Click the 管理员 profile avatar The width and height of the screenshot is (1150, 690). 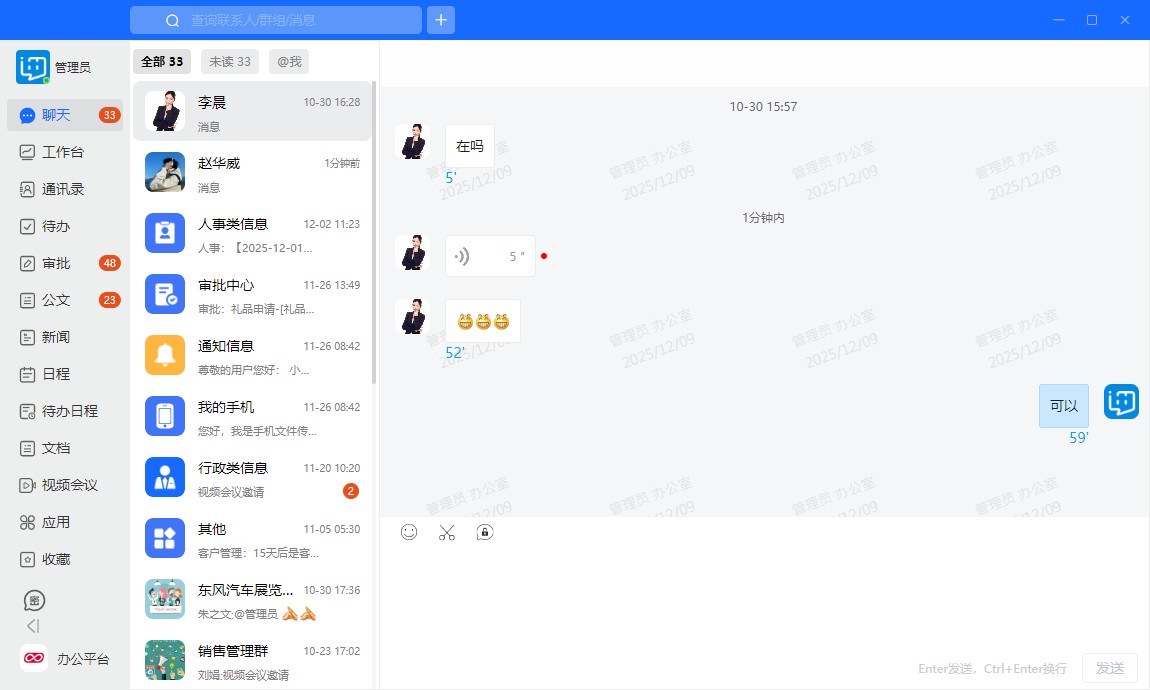(x=33, y=67)
